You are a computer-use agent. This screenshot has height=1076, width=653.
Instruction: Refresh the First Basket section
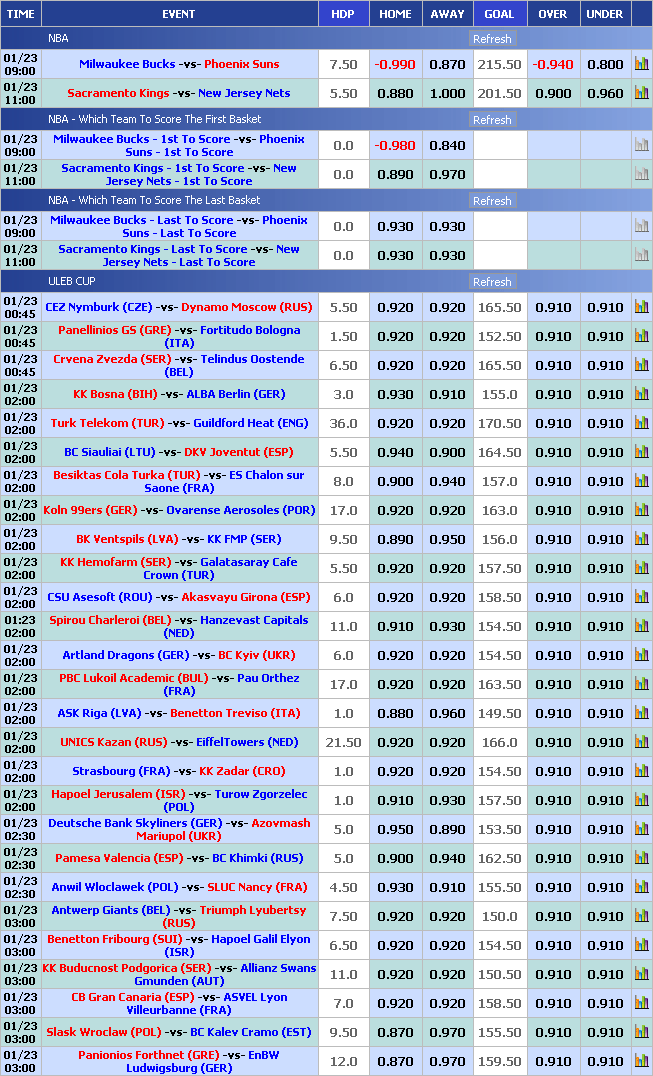pyautogui.click(x=492, y=120)
